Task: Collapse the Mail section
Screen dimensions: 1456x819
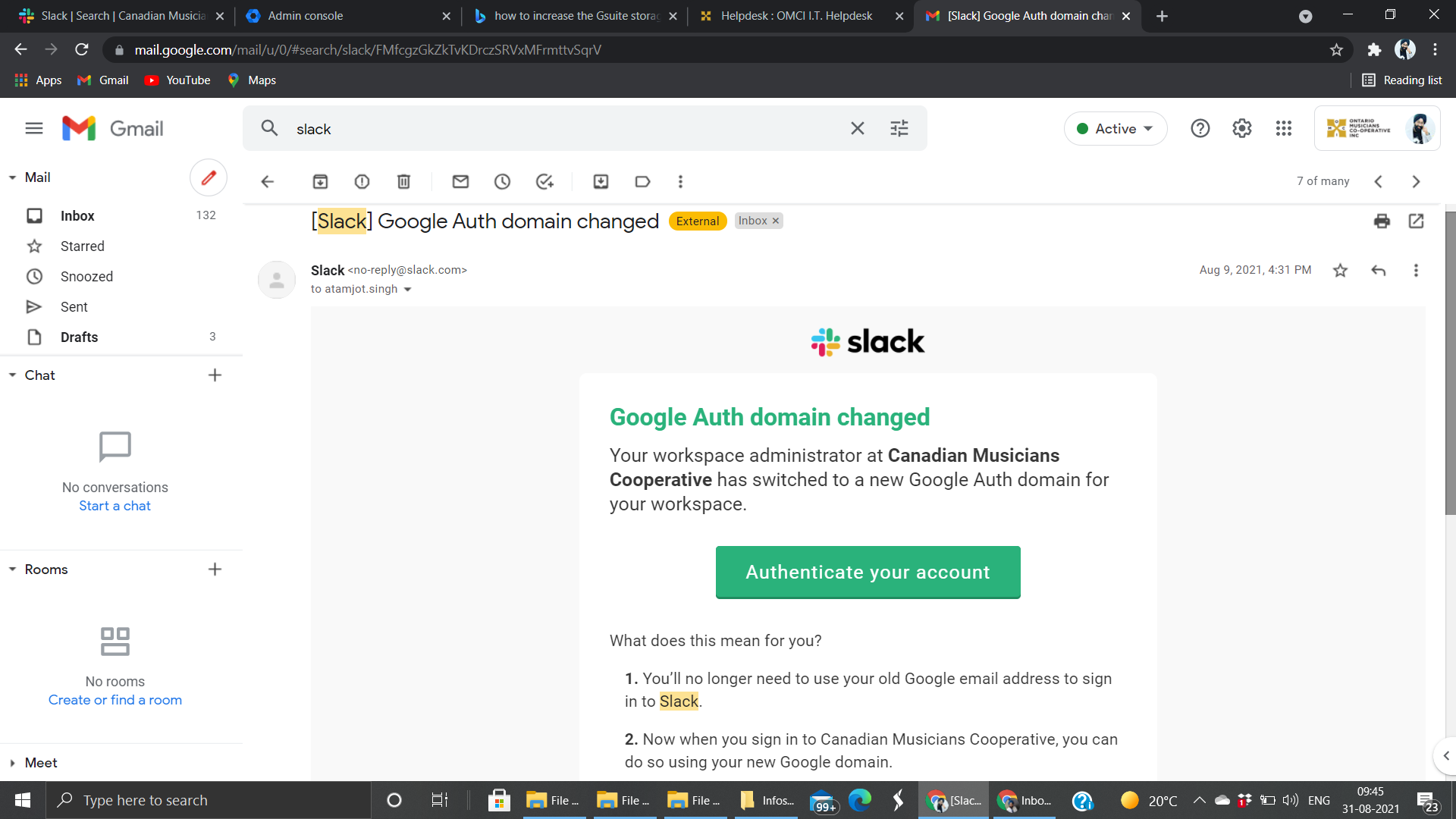Action: (x=12, y=177)
